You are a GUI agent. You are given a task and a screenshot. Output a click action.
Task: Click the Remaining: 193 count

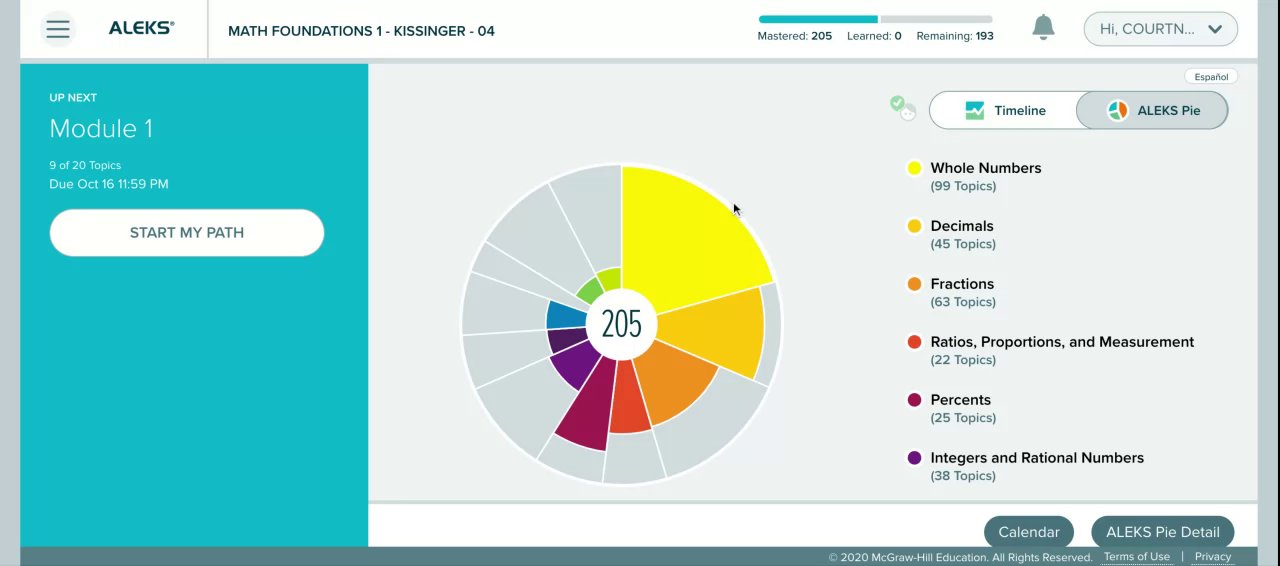coord(955,36)
